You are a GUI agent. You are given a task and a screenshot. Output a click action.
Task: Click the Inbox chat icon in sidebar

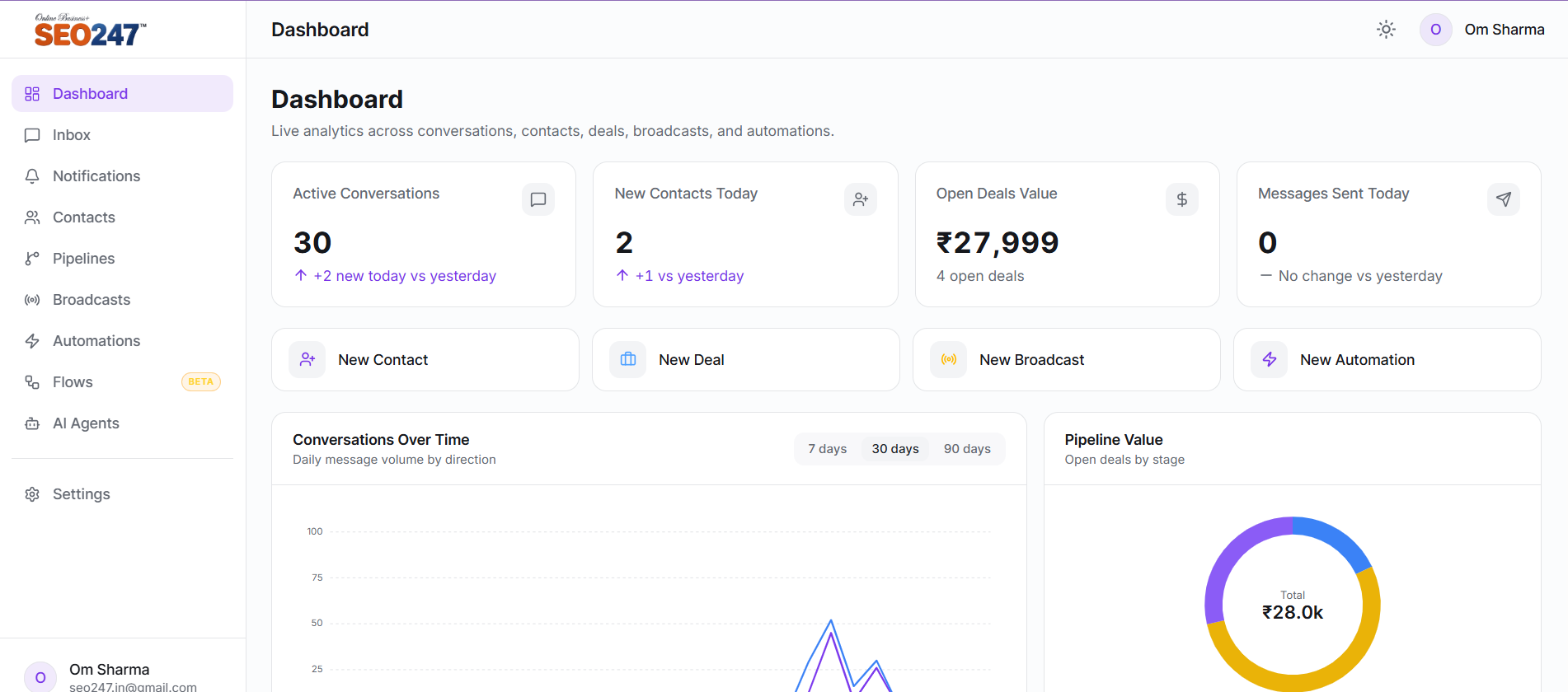point(32,135)
